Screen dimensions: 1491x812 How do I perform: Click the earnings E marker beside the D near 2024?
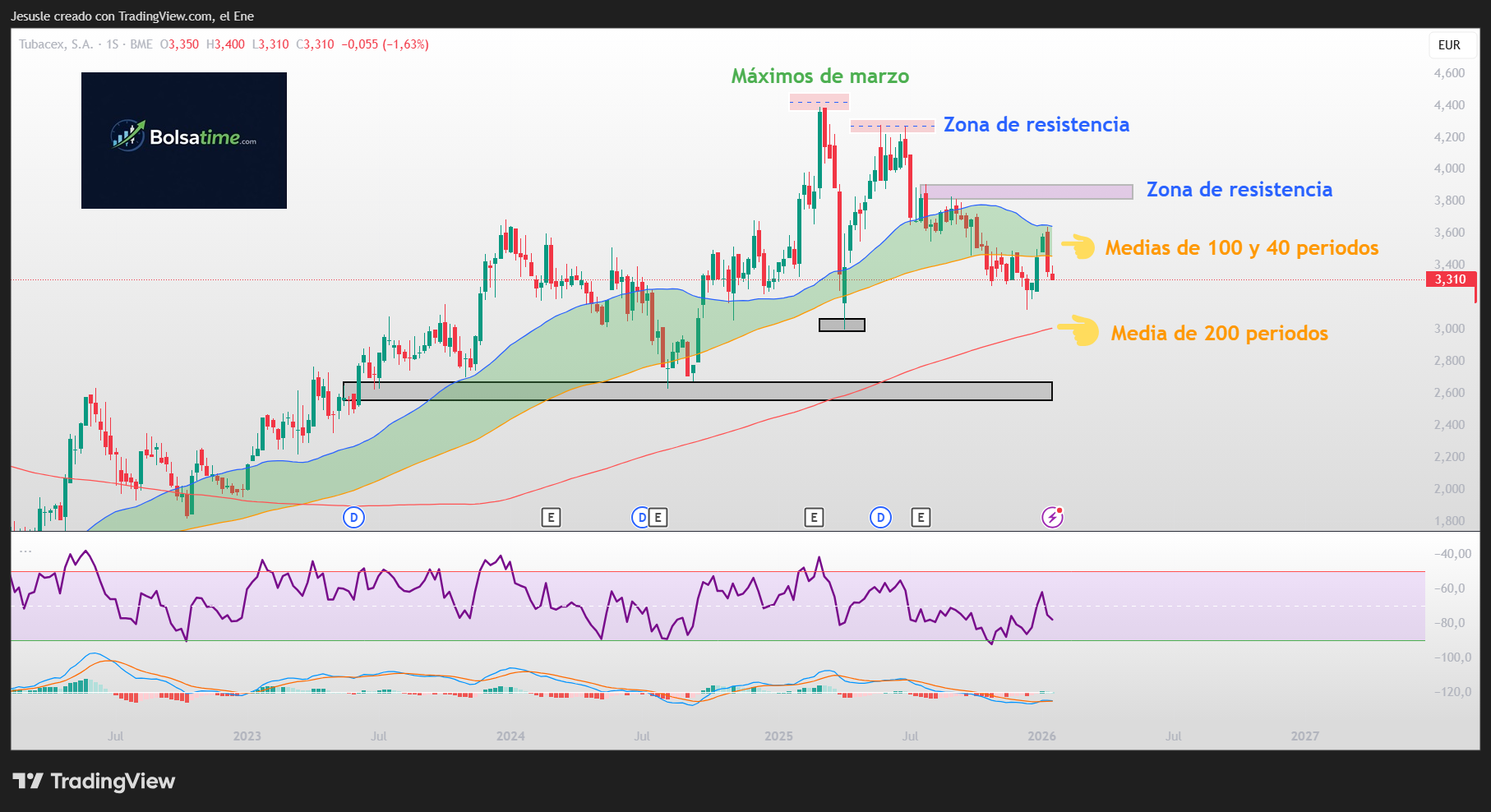tap(658, 518)
